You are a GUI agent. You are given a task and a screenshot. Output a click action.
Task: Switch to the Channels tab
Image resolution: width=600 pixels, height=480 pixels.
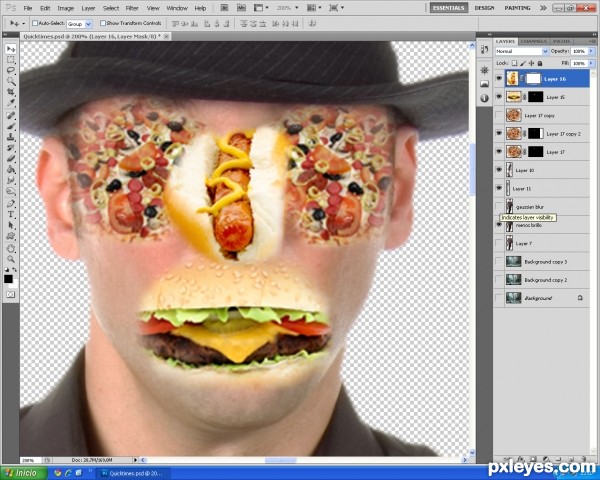coord(533,41)
